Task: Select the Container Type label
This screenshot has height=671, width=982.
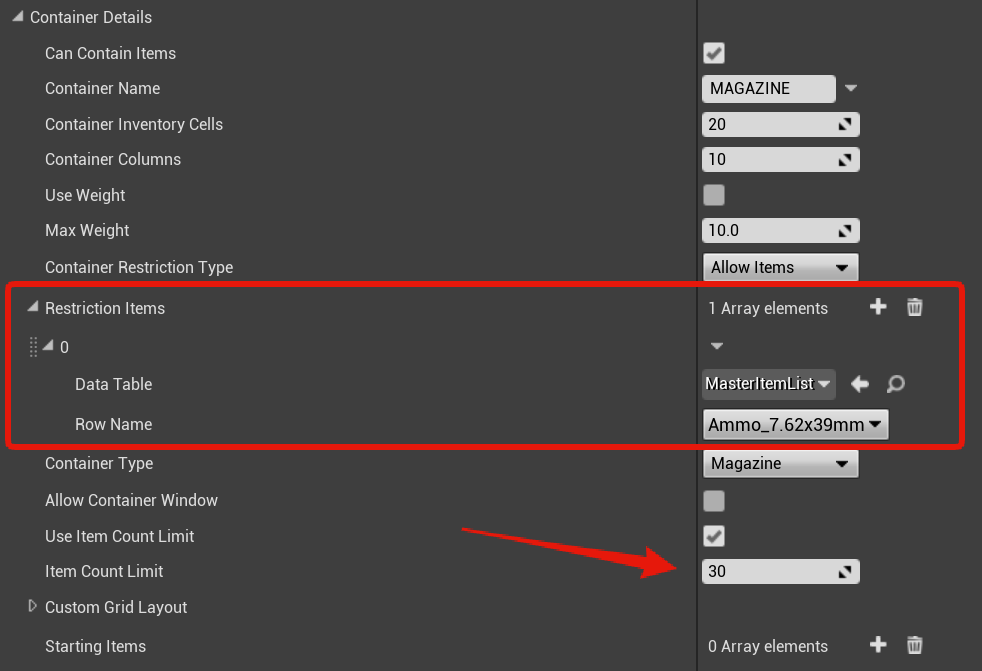Action: (x=99, y=464)
